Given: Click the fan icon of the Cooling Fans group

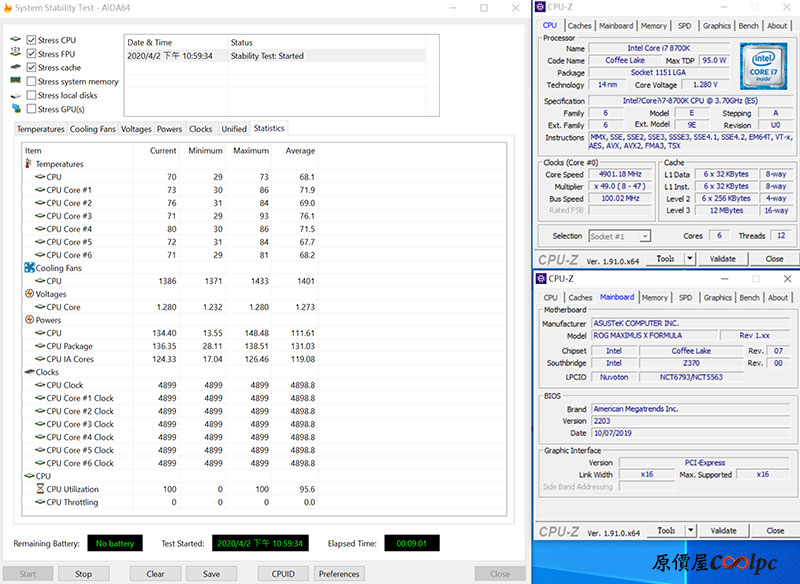Looking at the screenshot, I should coord(30,268).
